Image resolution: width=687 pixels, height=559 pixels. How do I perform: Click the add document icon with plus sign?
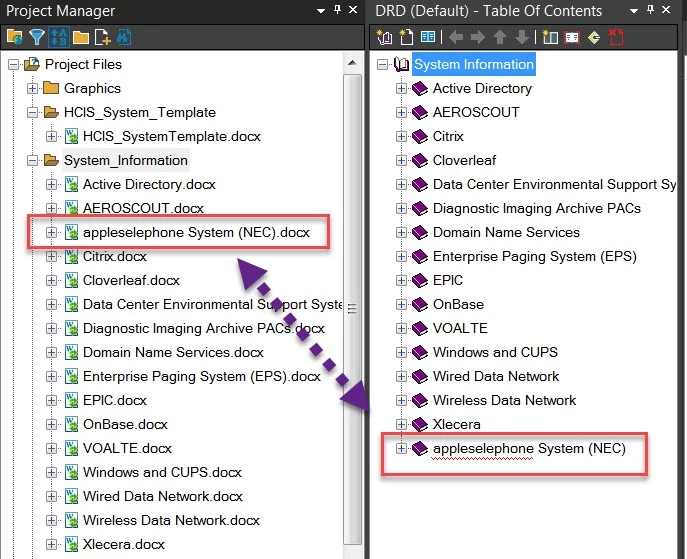click(x=103, y=38)
